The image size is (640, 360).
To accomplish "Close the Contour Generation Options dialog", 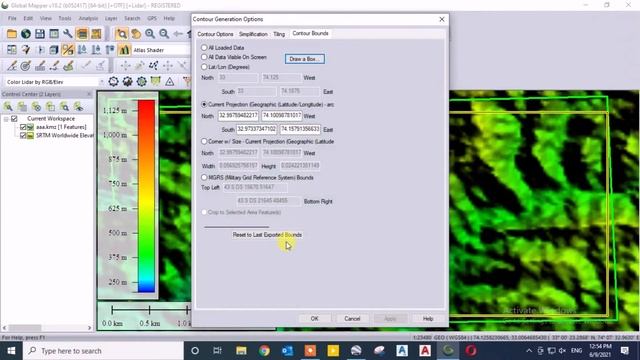I will tap(442, 19).
